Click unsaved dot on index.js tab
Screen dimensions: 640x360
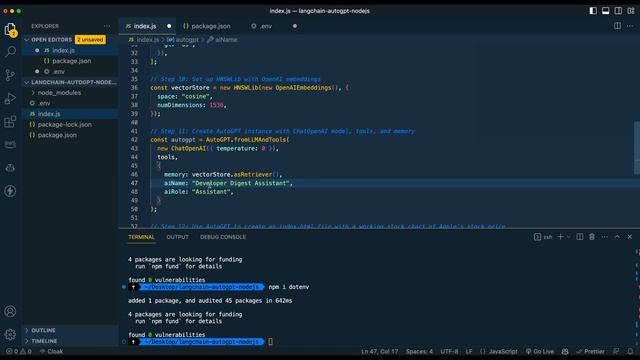(169, 26)
